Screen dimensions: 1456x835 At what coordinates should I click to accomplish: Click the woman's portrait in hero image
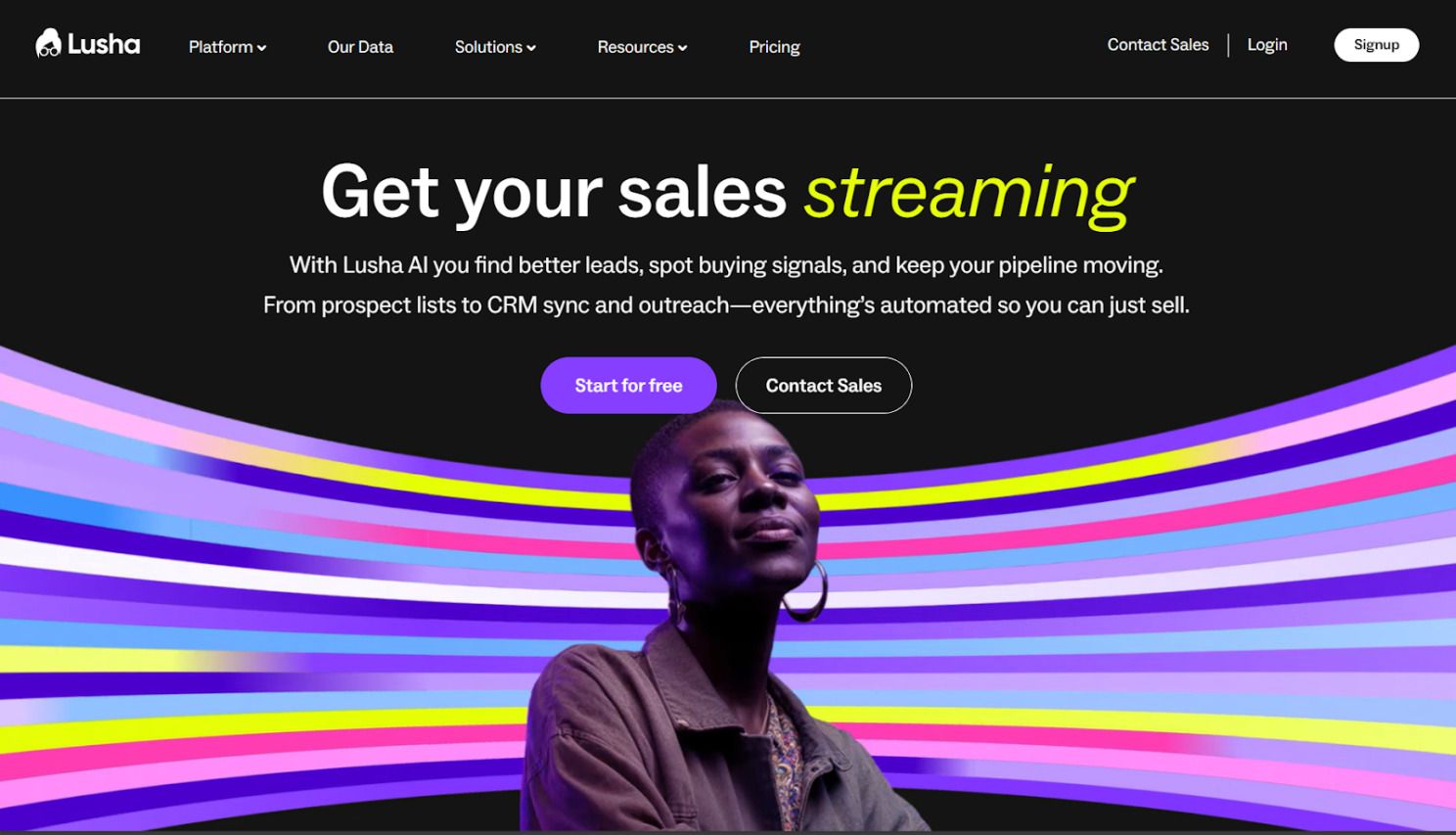click(x=724, y=626)
